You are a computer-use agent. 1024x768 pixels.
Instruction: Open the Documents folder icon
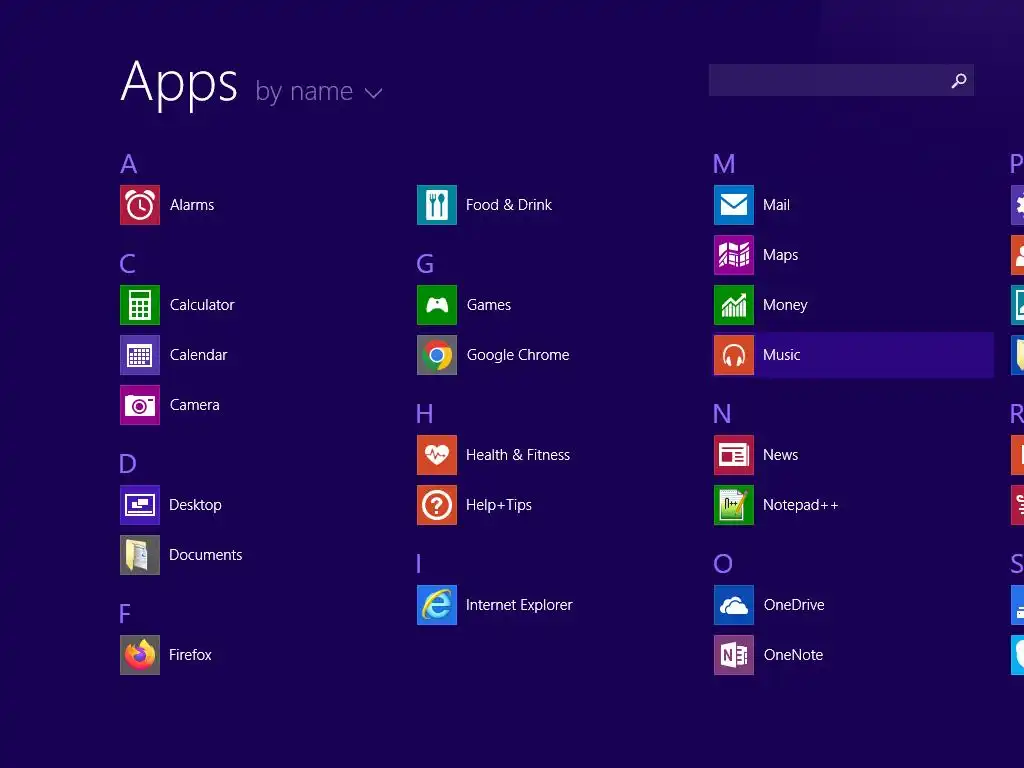tap(140, 555)
